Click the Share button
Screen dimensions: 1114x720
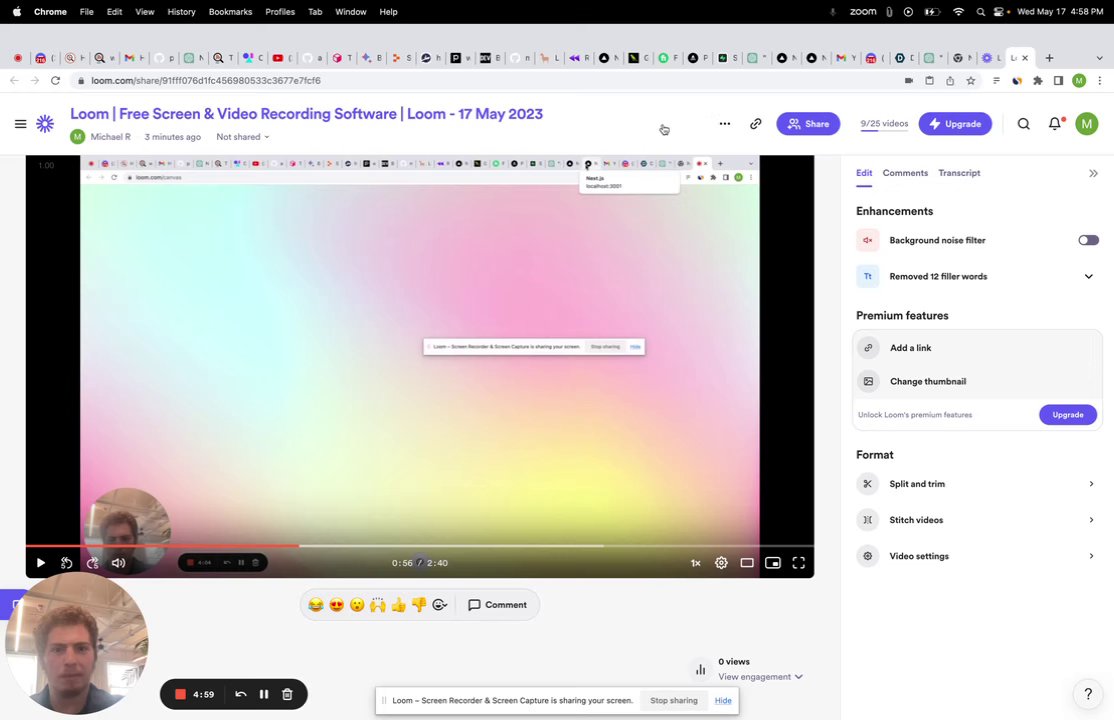(808, 124)
